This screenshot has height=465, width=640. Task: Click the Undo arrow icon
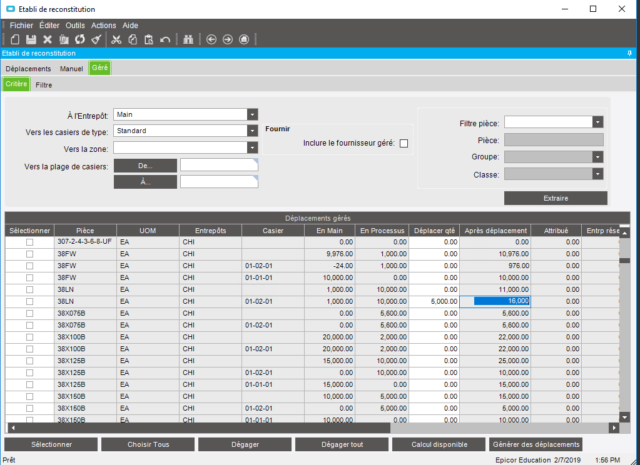click(165, 40)
